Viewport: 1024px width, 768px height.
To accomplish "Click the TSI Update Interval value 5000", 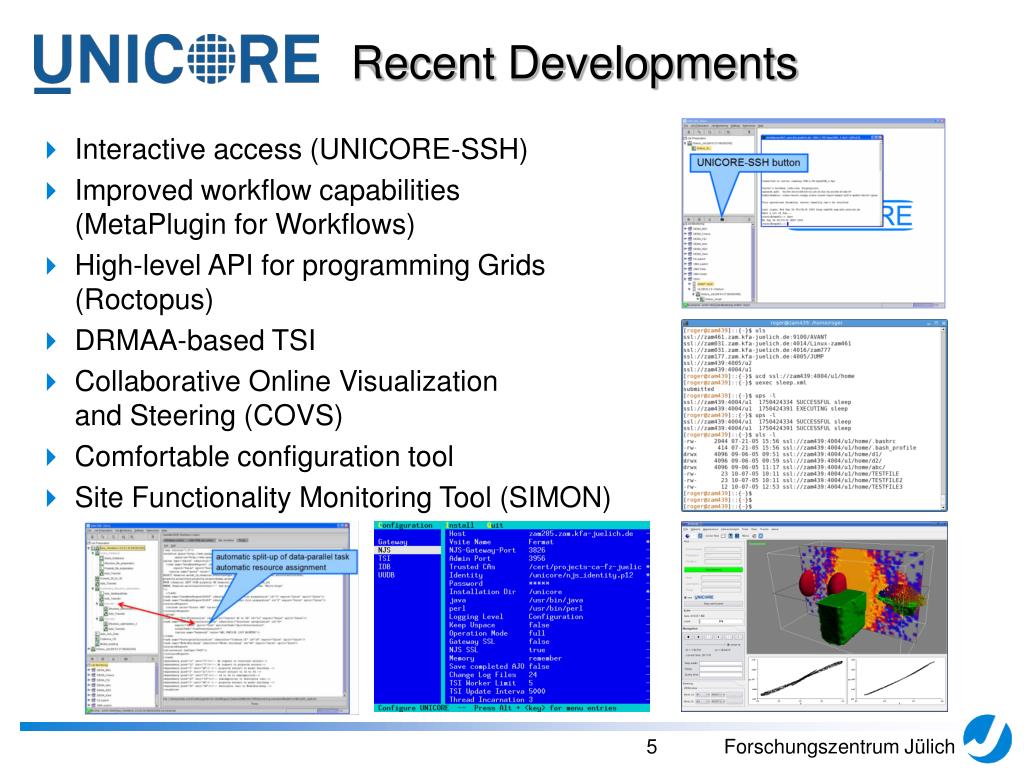I will 537,691.
